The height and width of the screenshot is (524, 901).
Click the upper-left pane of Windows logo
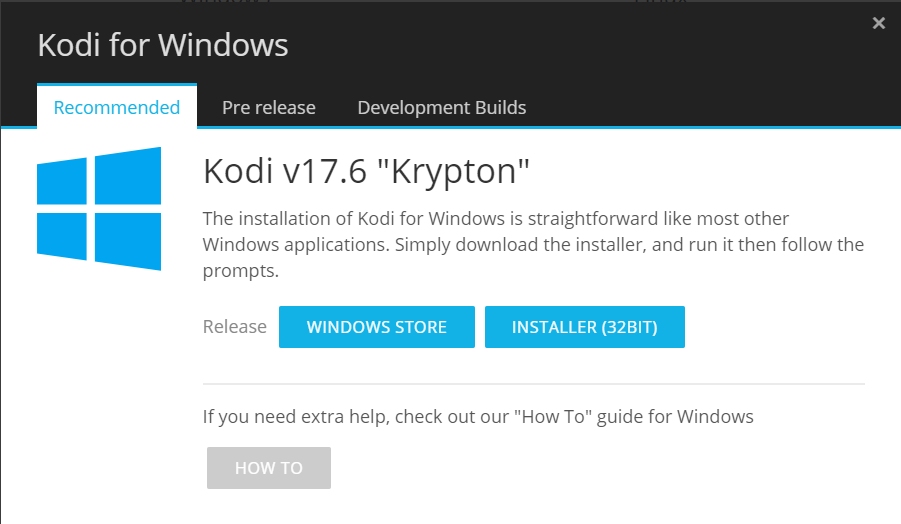[x=61, y=182]
